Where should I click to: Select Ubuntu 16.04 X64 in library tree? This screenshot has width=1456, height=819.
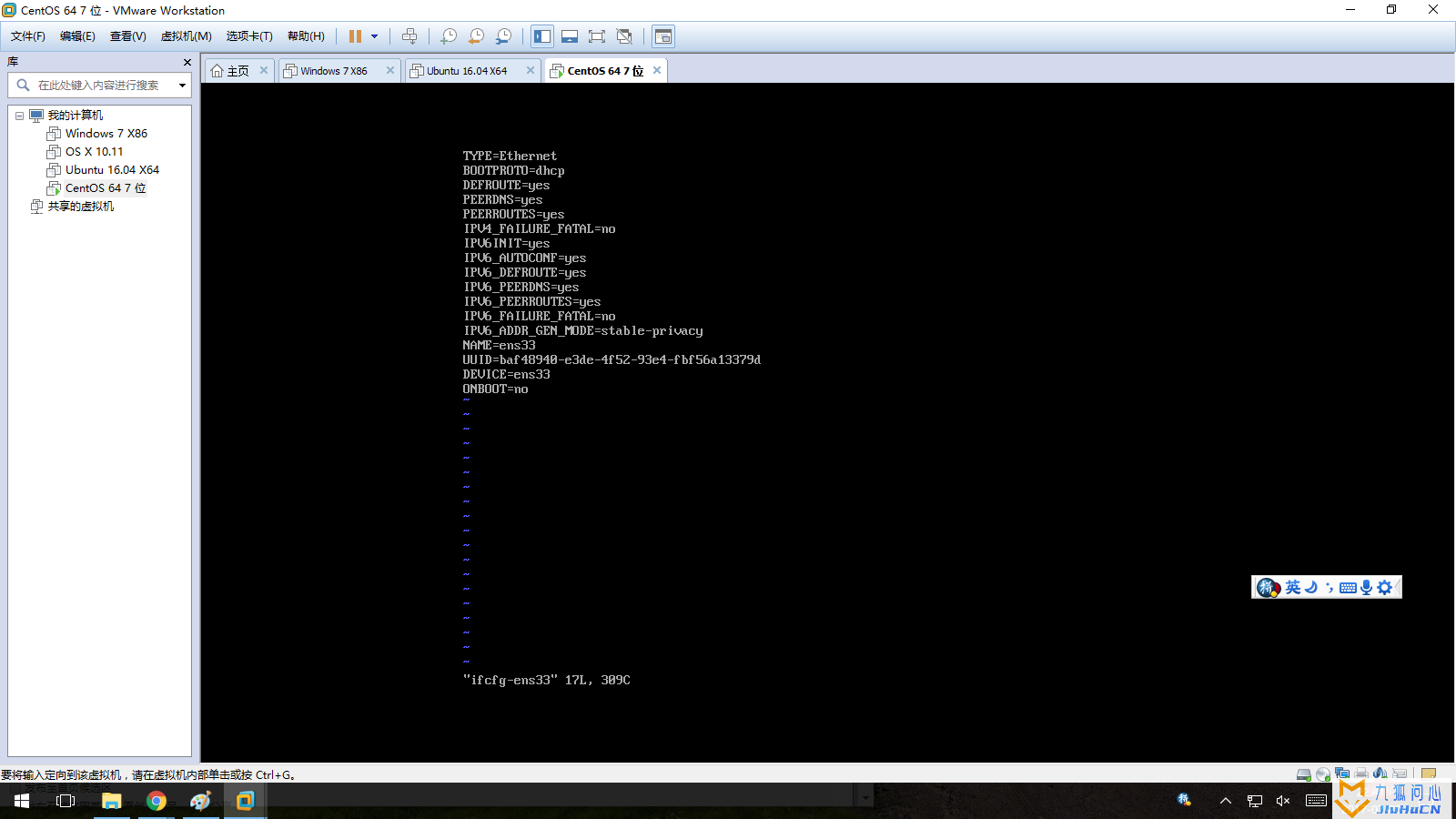112,170
